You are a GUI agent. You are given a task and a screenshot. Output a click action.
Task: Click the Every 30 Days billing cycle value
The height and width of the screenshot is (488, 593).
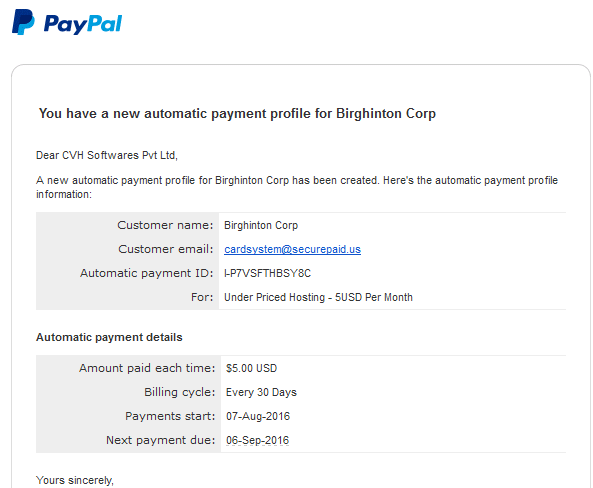pyautogui.click(x=261, y=392)
